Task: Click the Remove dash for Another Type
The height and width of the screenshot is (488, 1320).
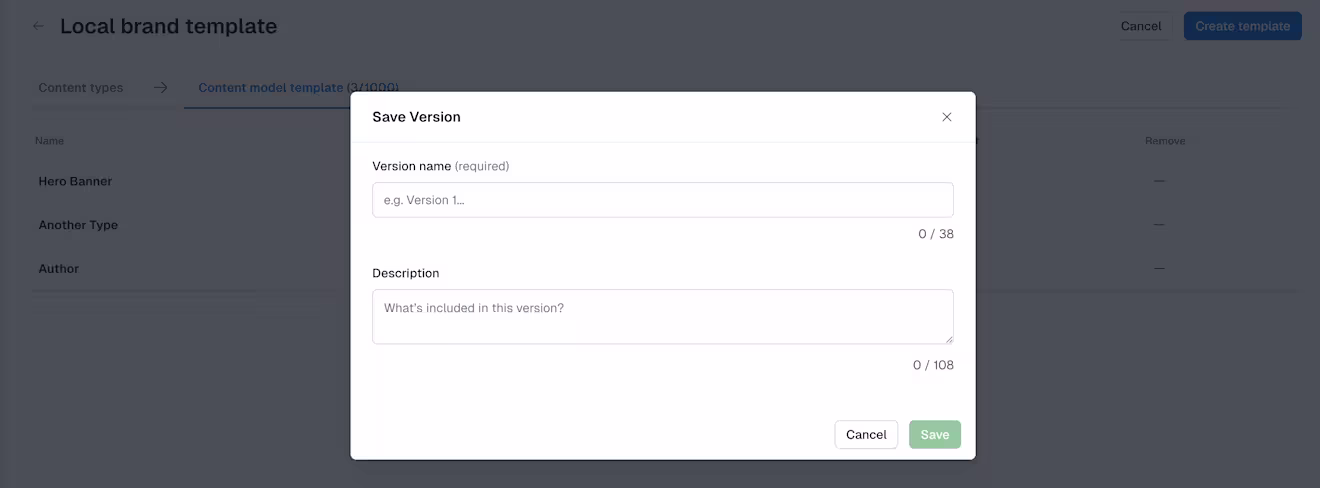Action: 1159,225
